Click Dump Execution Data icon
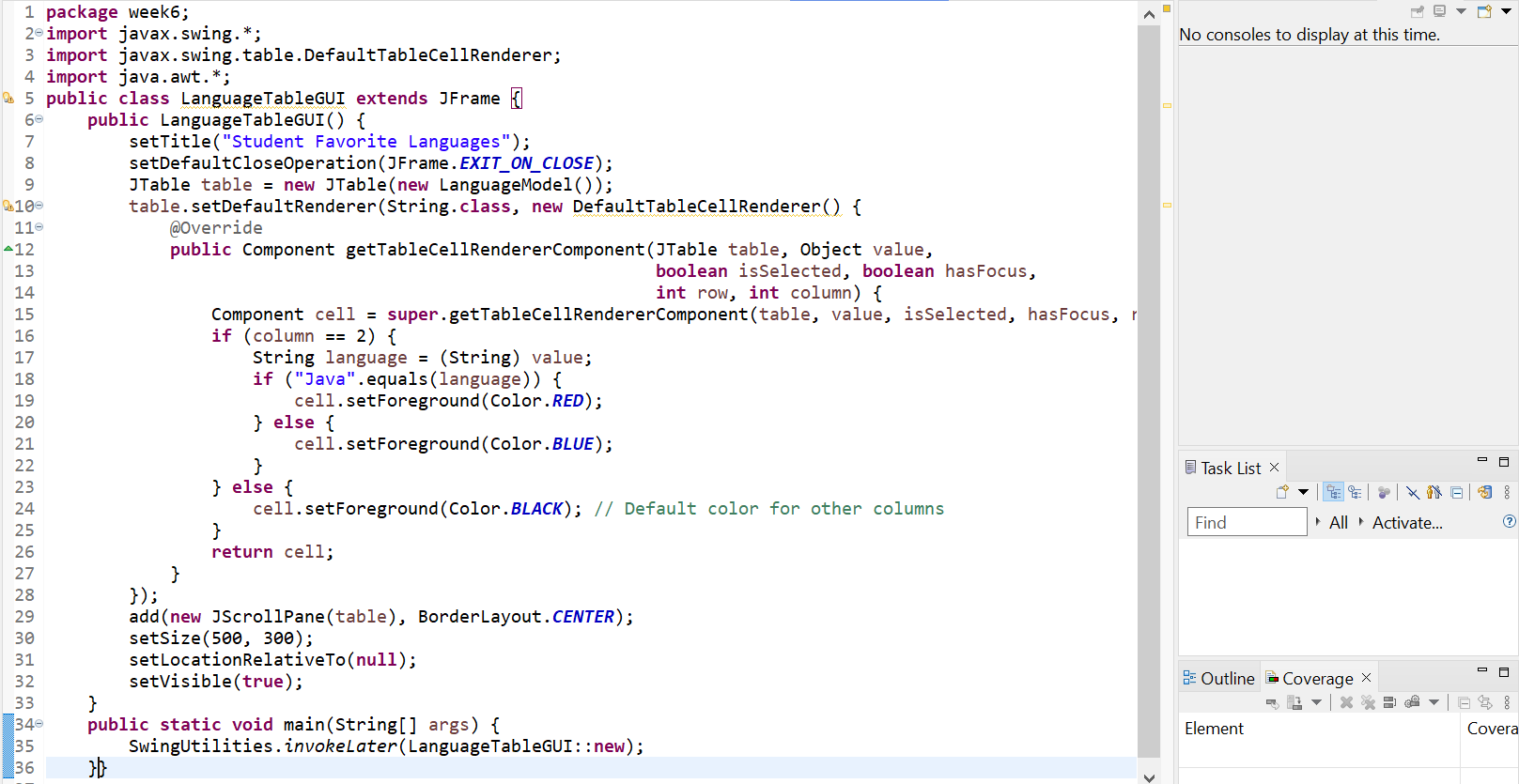The height and width of the screenshot is (784, 1519). coord(1294,702)
